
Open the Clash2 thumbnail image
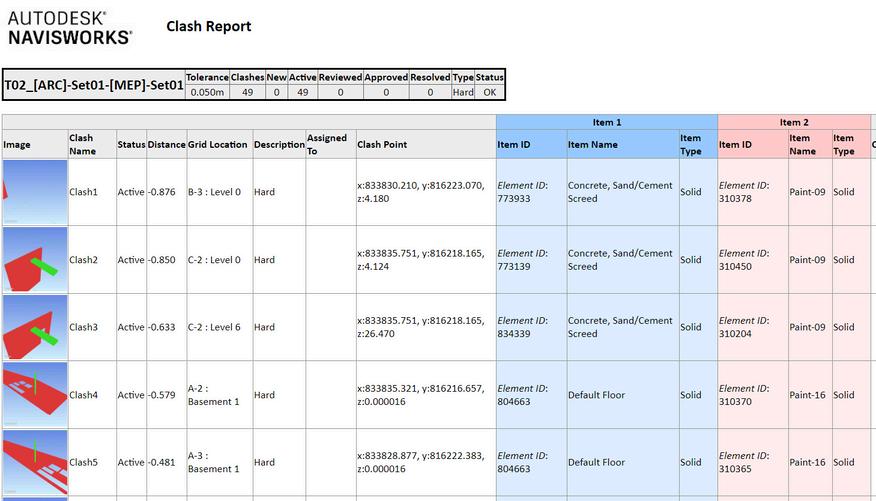tap(35, 260)
